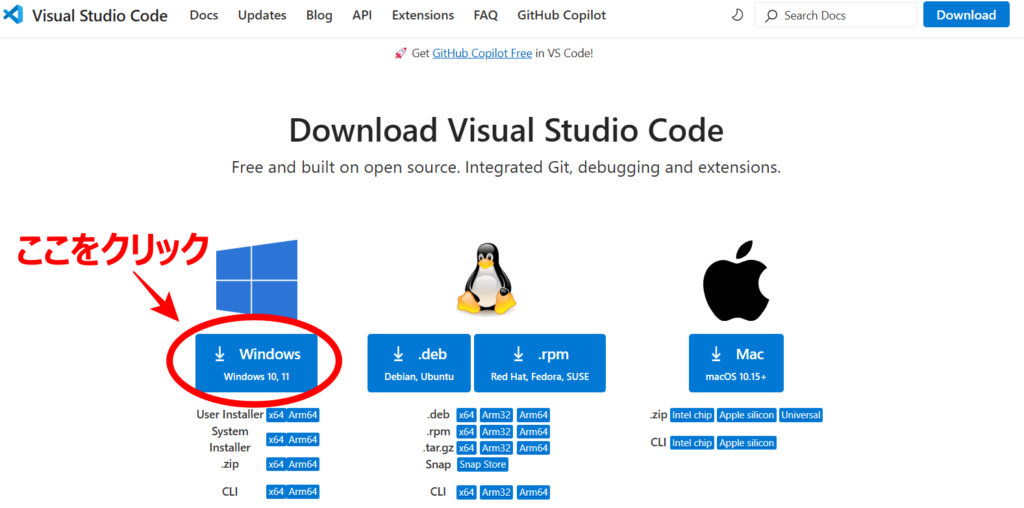The height and width of the screenshot is (508, 1024).
Task: Open the Docs menu item
Action: coord(204,15)
